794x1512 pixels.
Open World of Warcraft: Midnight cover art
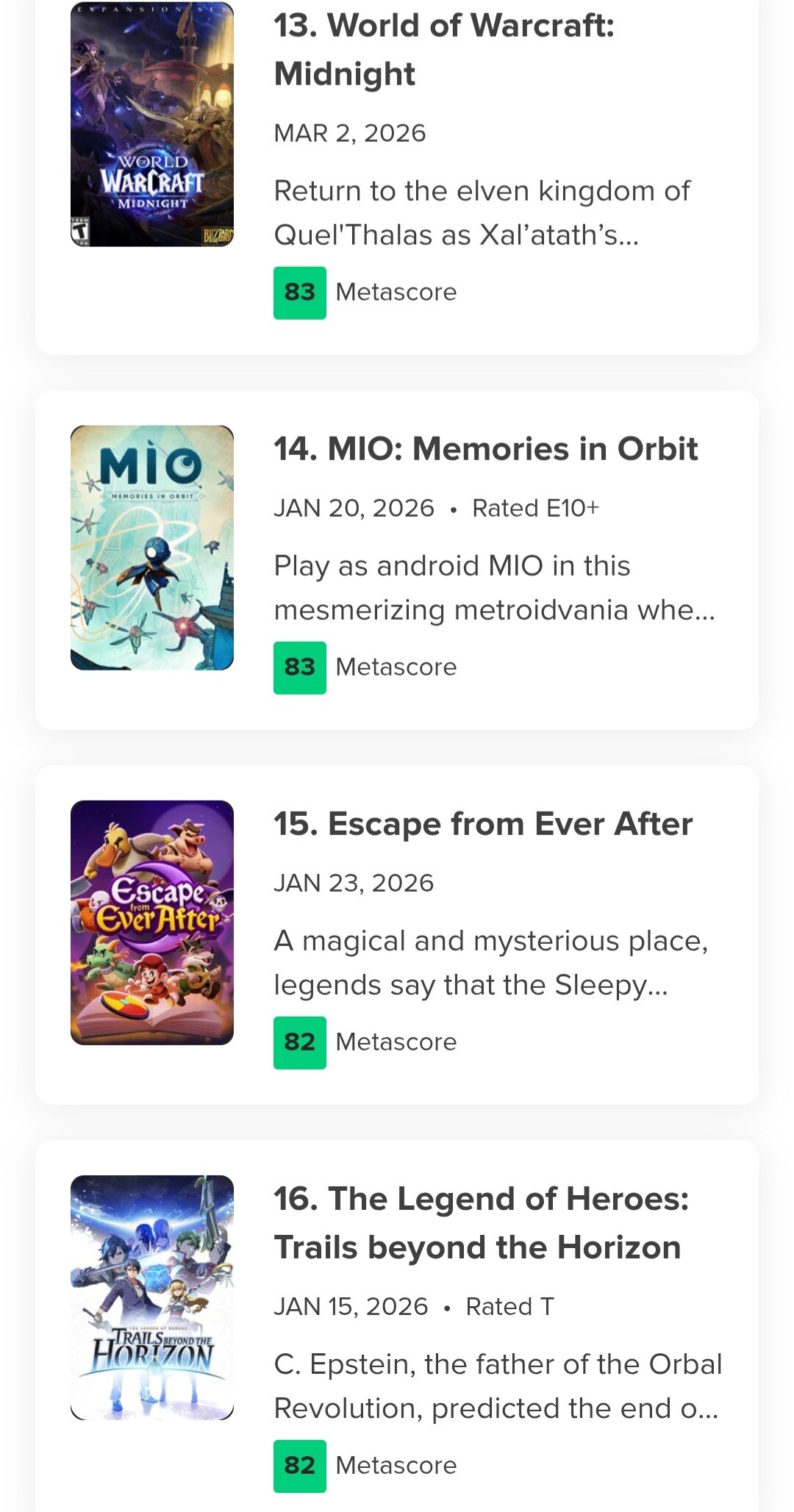152,124
